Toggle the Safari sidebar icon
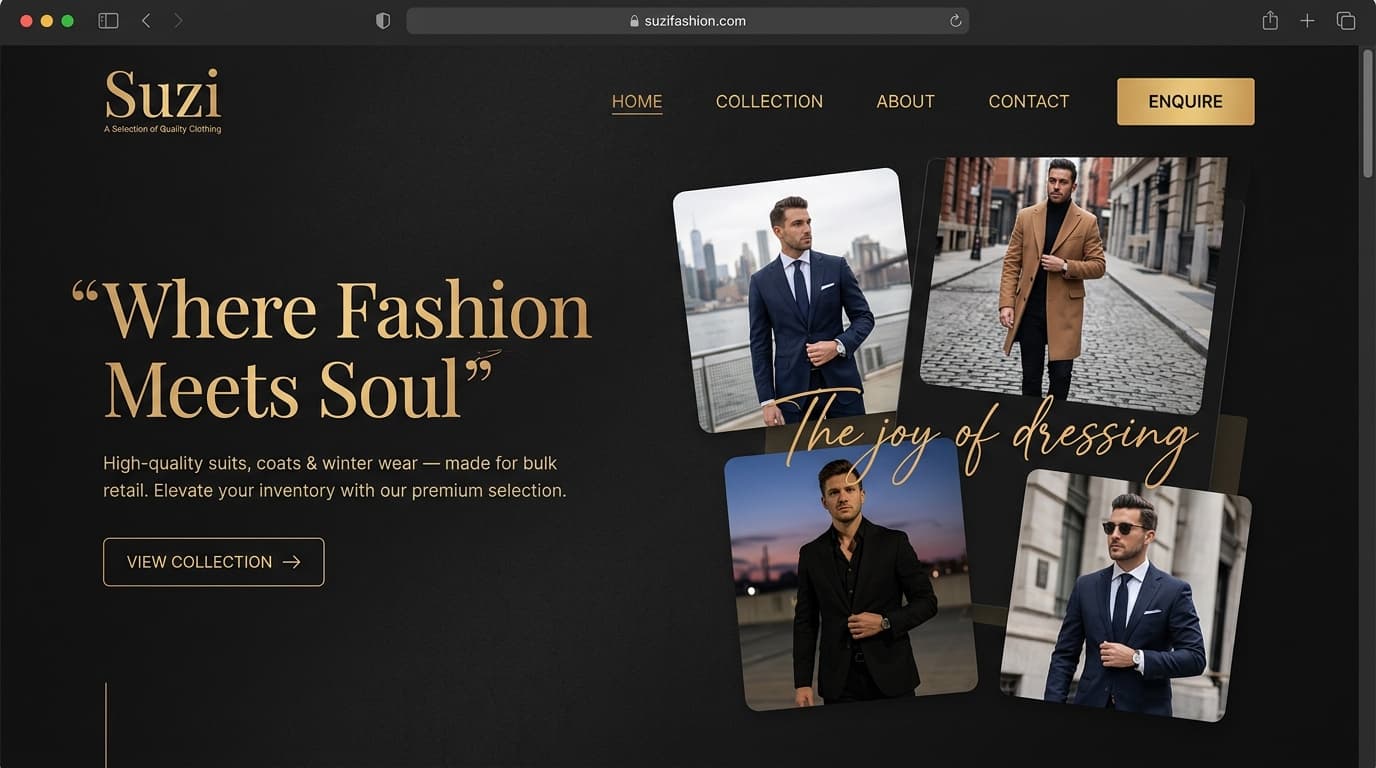1376x768 pixels. coord(108,21)
